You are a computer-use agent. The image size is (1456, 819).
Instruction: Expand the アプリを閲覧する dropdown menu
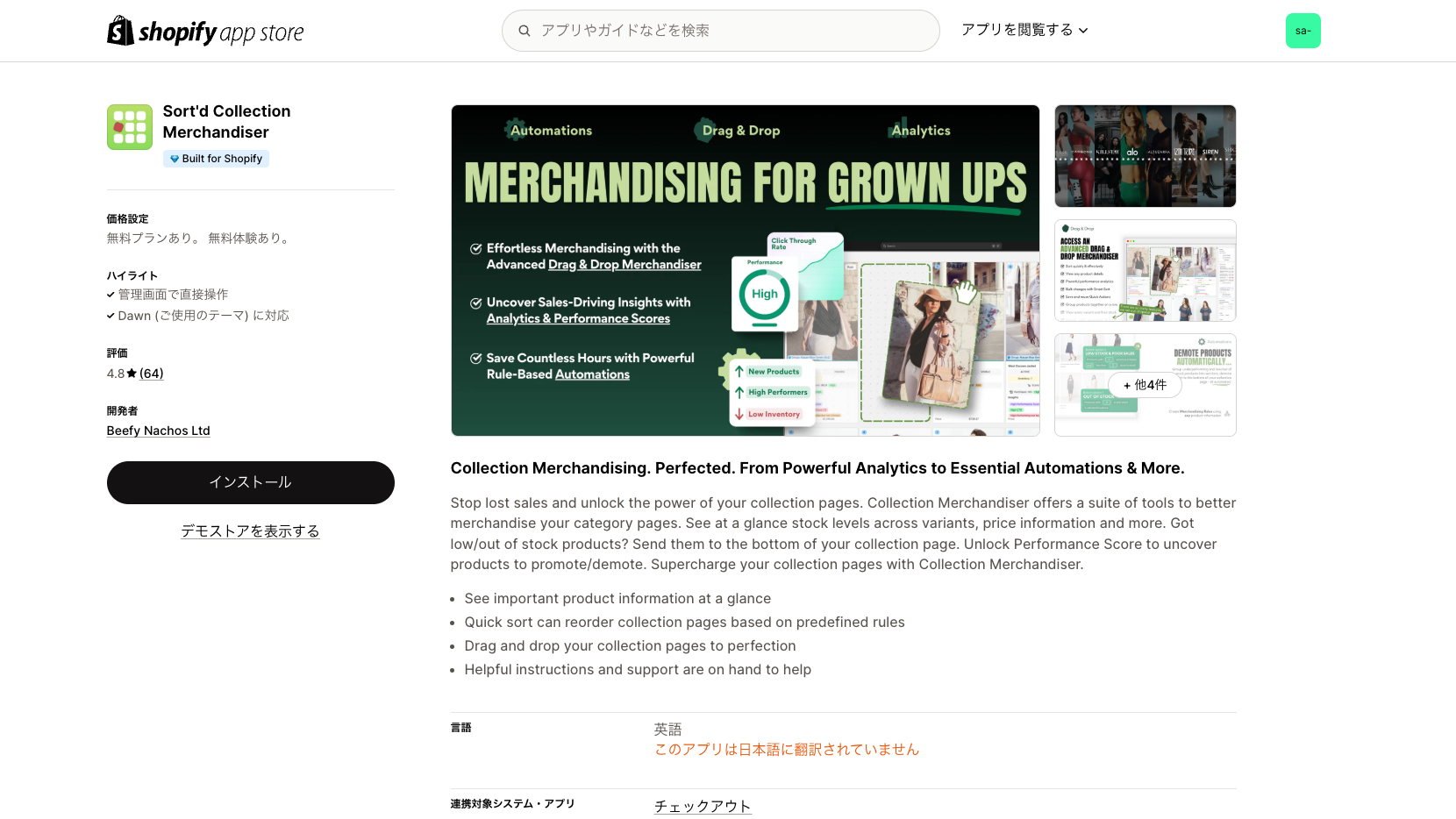pyautogui.click(x=1024, y=30)
